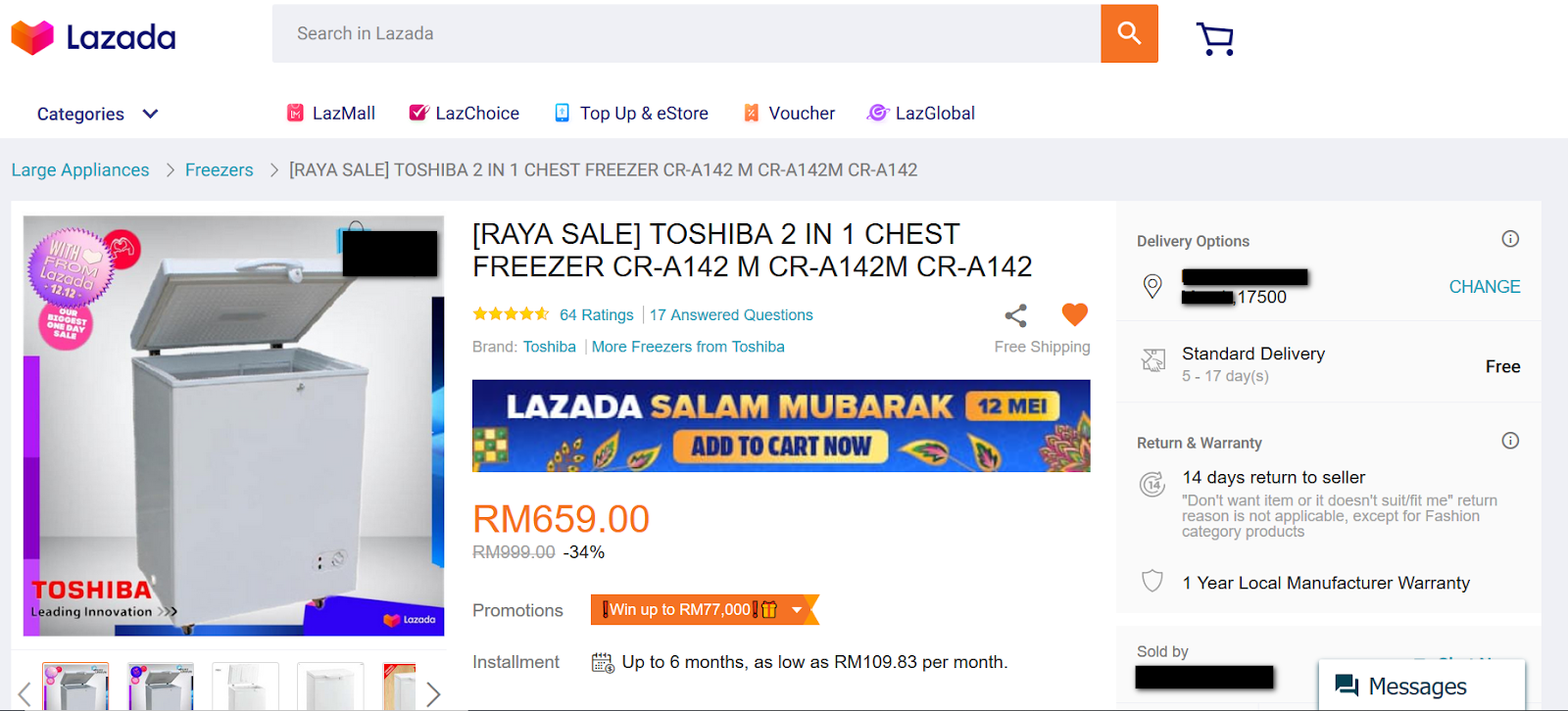Open the Messages chat widget

1421,686
